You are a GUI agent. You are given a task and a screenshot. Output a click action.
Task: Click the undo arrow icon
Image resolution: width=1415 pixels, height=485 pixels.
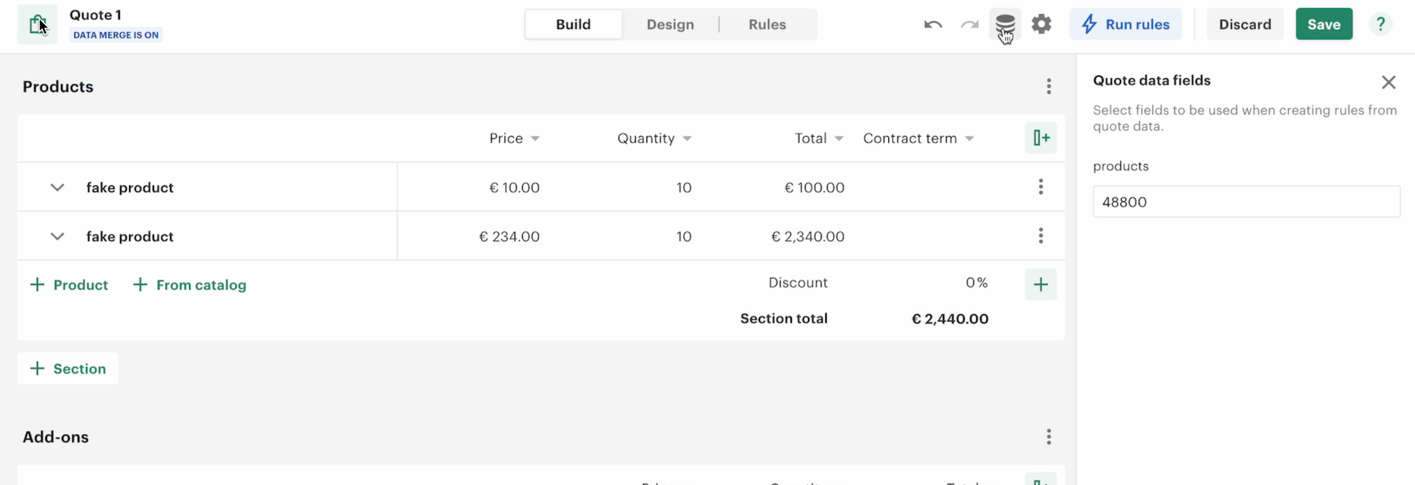click(933, 24)
